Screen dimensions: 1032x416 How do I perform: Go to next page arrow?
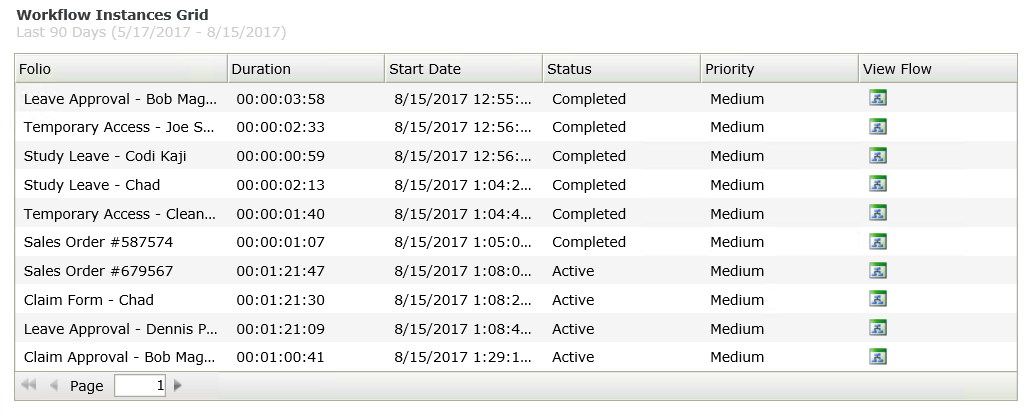point(178,385)
